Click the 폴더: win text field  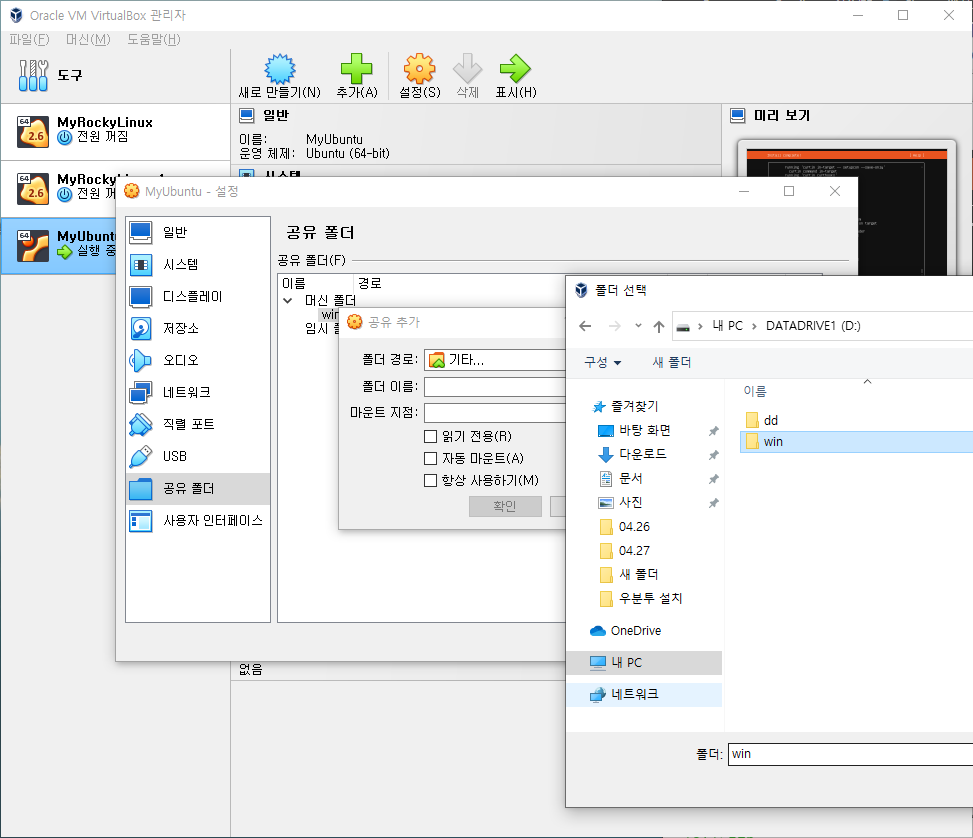pyautogui.click(x=850, y=754)
